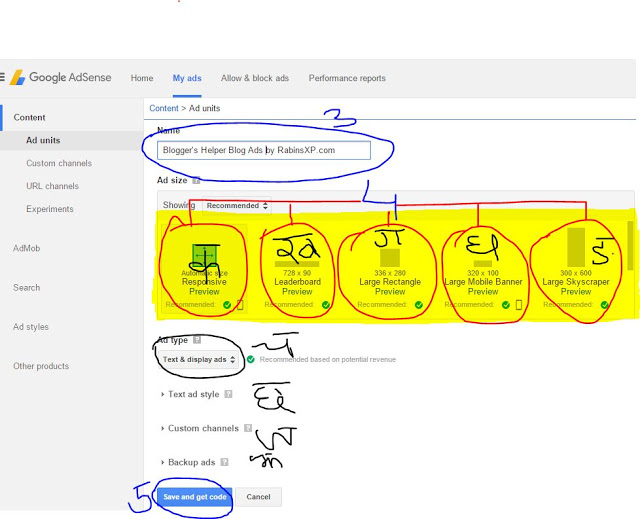The width and height of the screenshot is (640, 519).
Task: Open Ad styles in the sidebar
Action: (x=31, y=327)
